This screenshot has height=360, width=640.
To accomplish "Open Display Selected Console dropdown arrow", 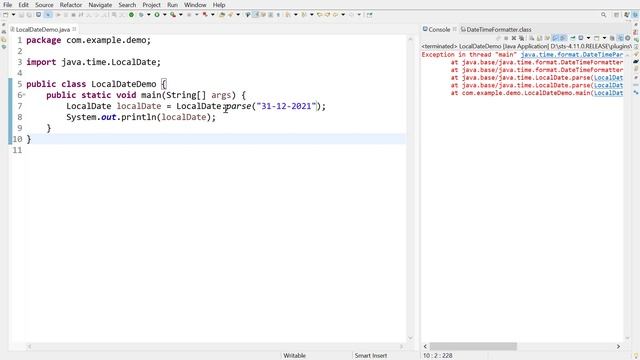I will [589, 38].
